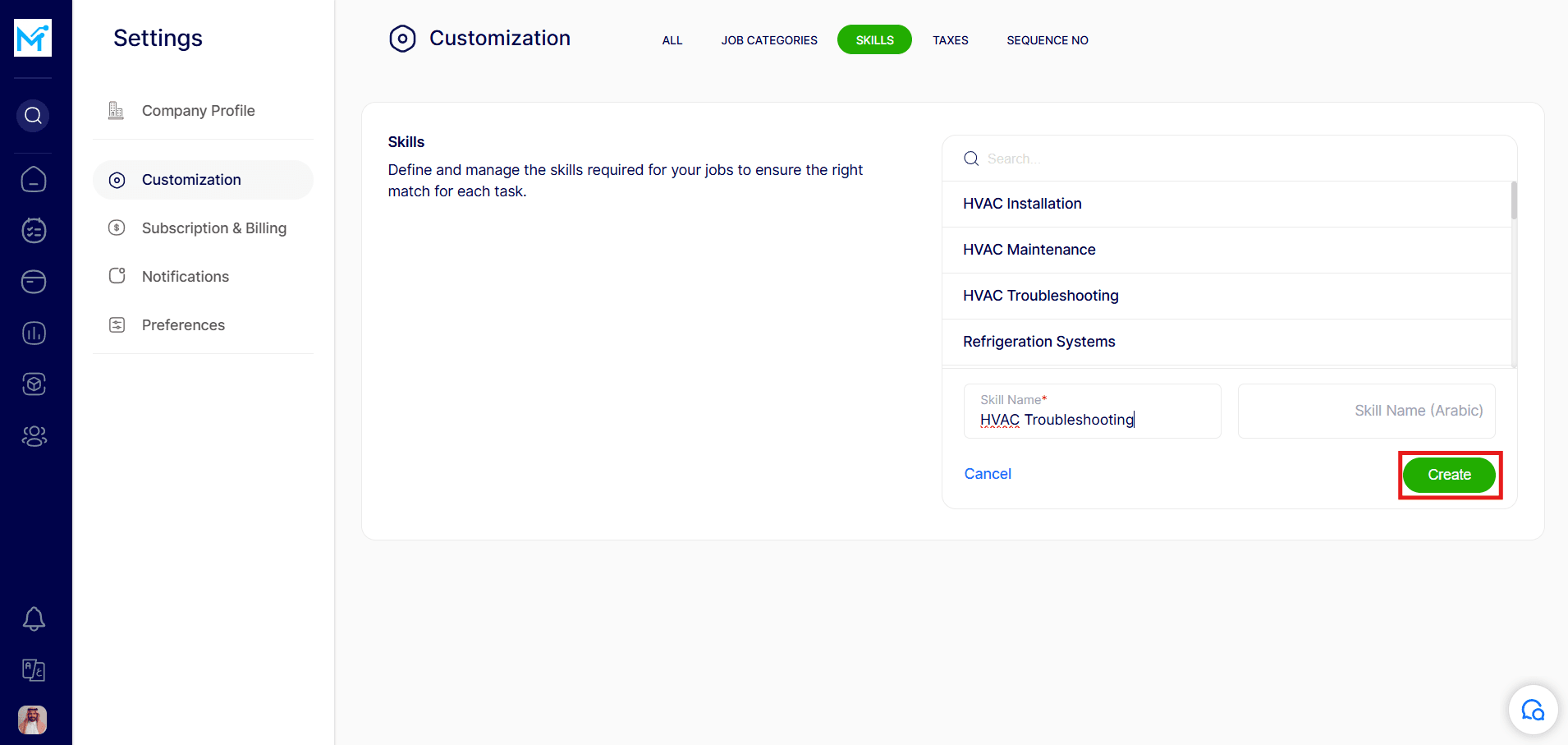Switch to the Job Categories tab
This screenshot has width=1568, height=745.
pos(768,40)
